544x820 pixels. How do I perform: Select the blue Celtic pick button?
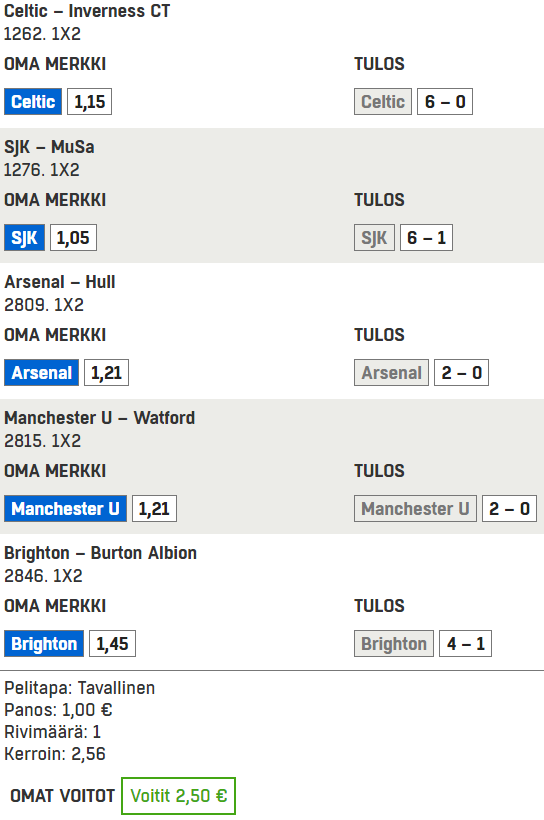coord(33,101)
